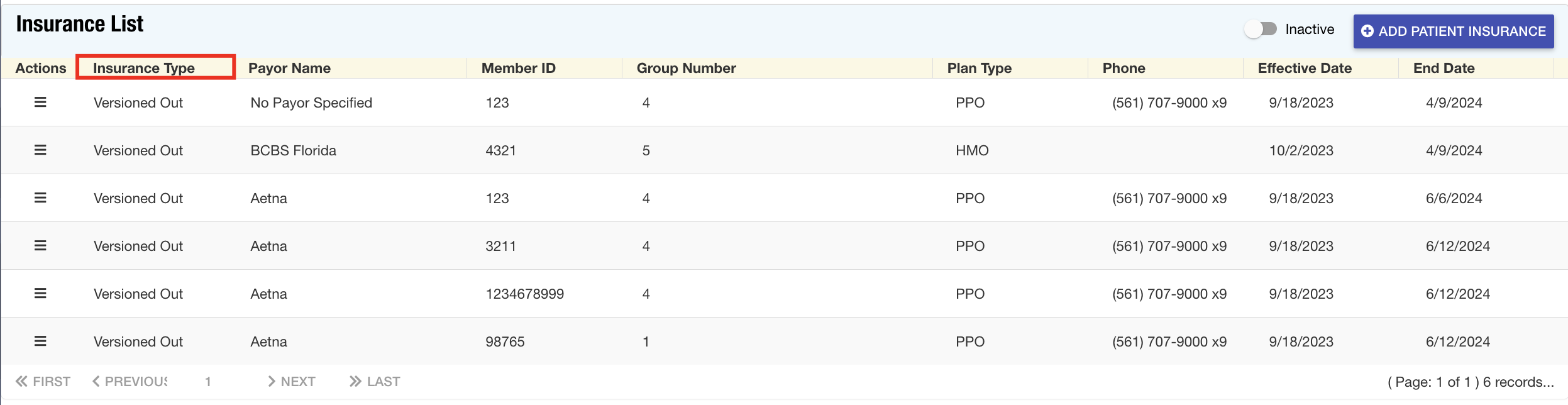Click the Plan Type column header
1568x405 pixels.
pyautogui.click(x=979, y=68)
